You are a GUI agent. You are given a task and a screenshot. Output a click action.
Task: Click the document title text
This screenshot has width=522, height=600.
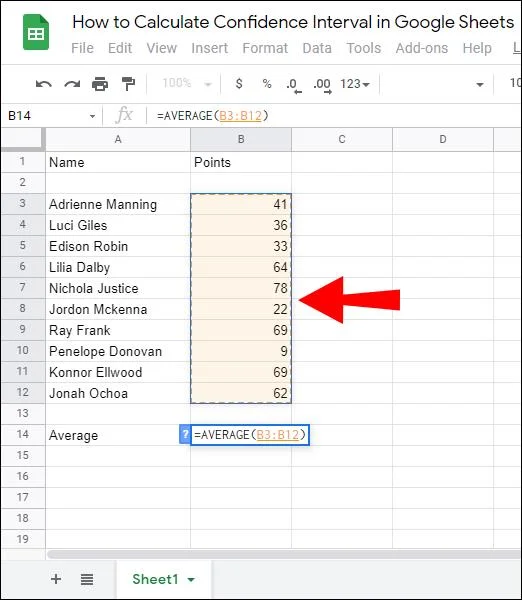tap(293, 22)
